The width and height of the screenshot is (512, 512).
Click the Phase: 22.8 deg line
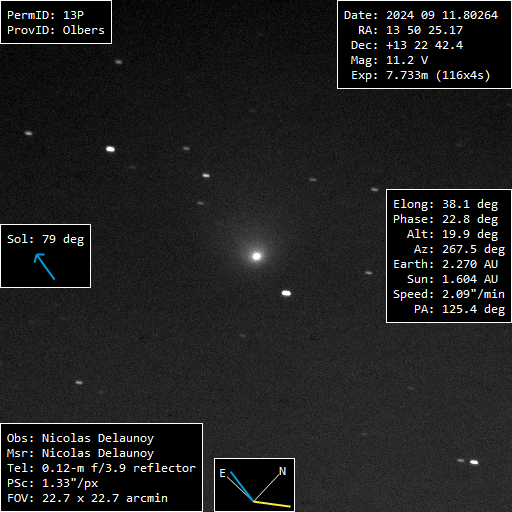point(445,219)
